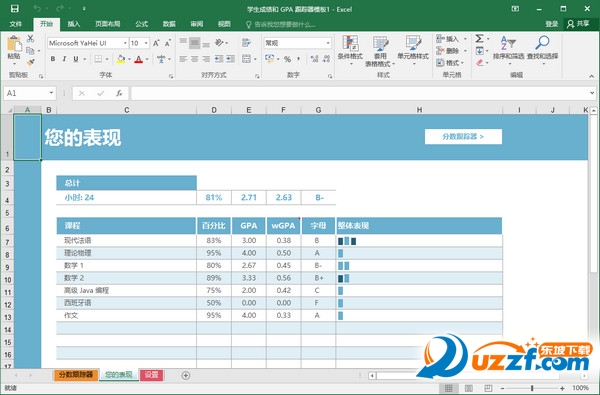This screenshot has width=600, height=395.
Task: Click the percent style icon
Action: coord(287,59)
